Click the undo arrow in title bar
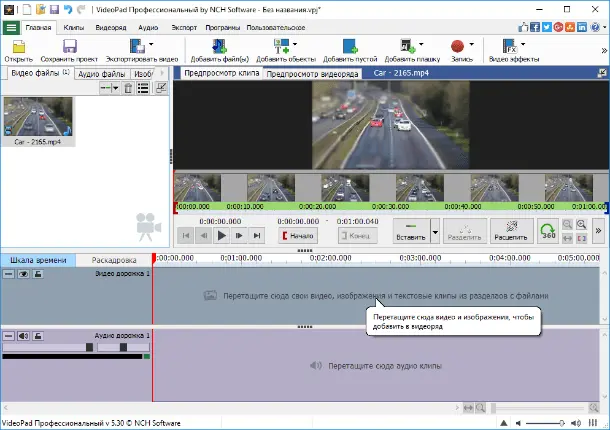 pyautogui.click(x=68, y=9)
